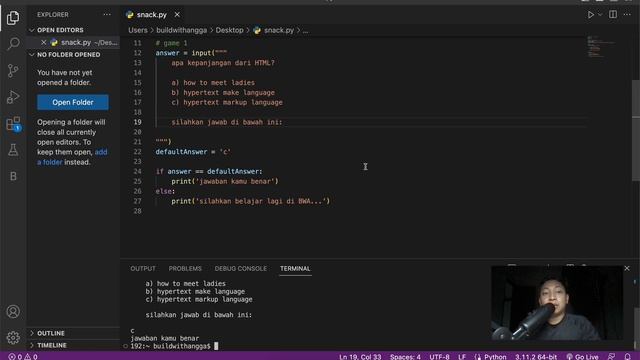This screenshot has width=640, height=360.
Task: Click the editor vertical scrollbar
Action: (x=636, y=130)
